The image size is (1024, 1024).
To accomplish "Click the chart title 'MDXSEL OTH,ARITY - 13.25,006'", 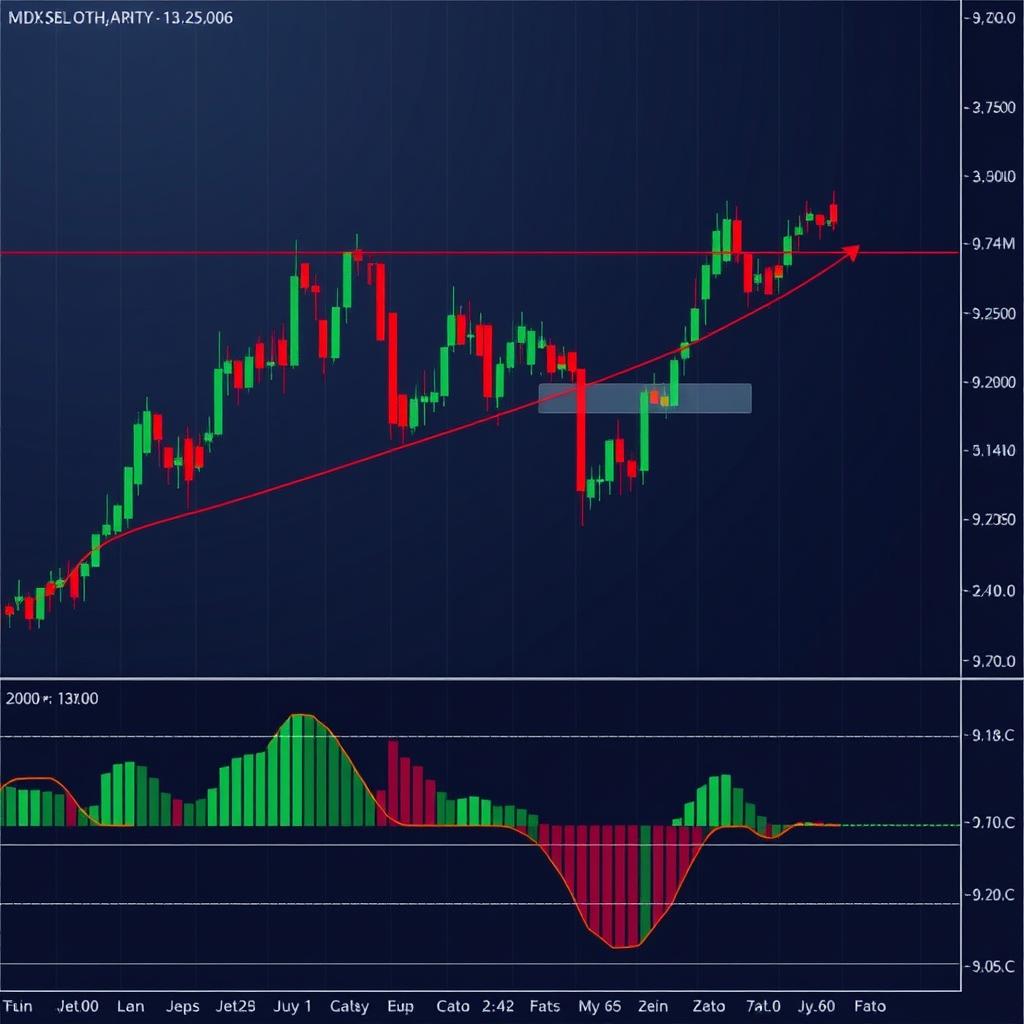I will (x=120, y=18).
